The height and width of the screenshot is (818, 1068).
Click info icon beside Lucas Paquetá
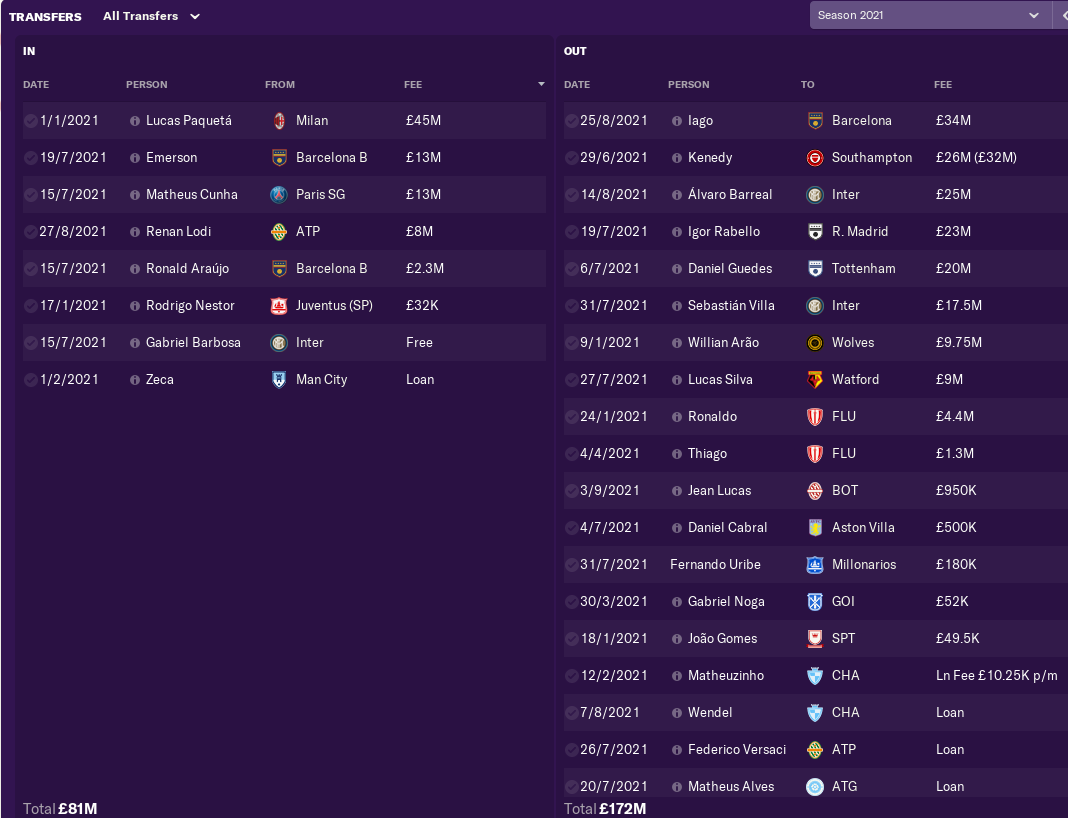[x=135, y=121]
